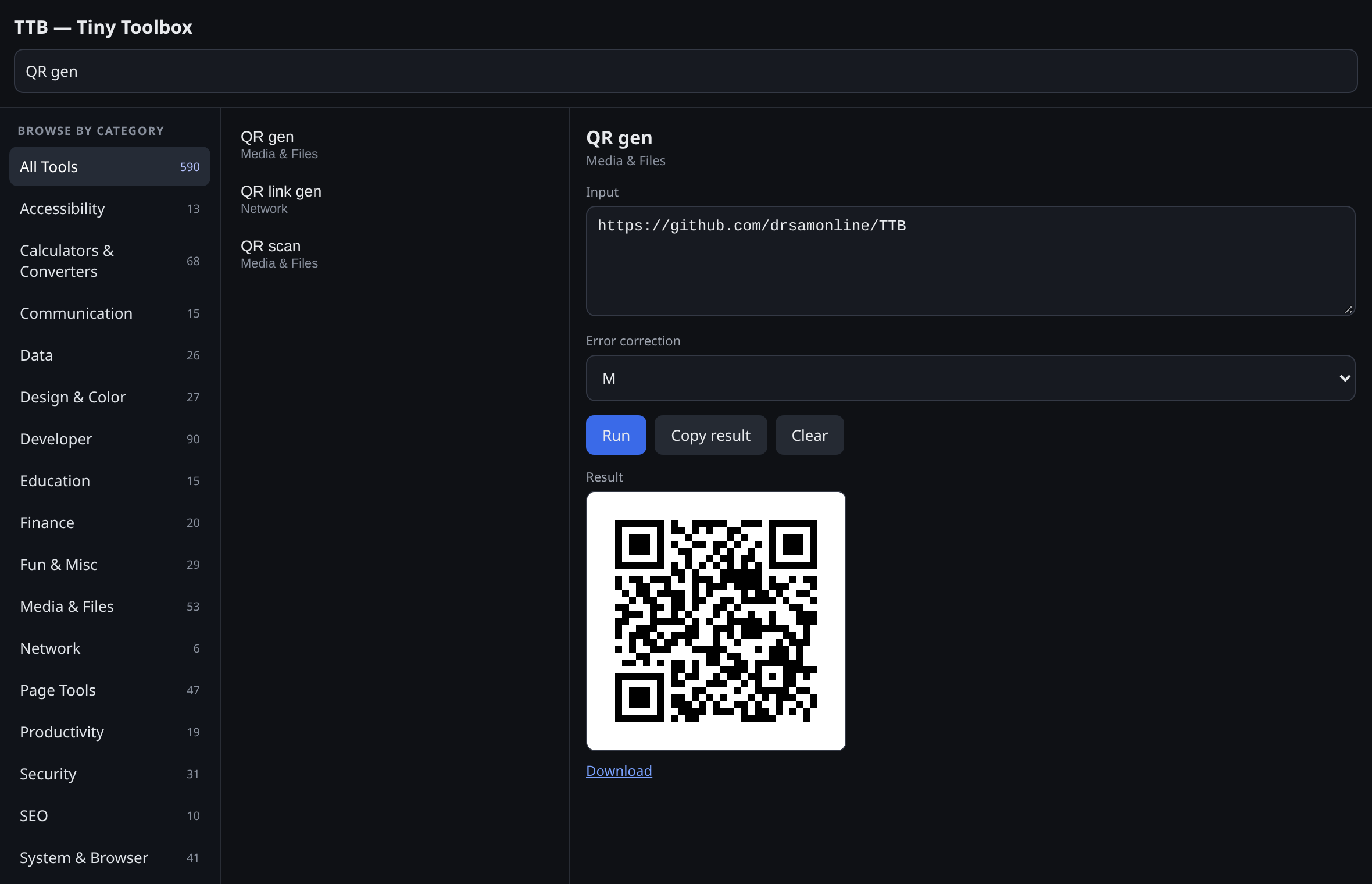Open the Page Tools category
The height and width of the screenshot is (884, 1372).
109,690
